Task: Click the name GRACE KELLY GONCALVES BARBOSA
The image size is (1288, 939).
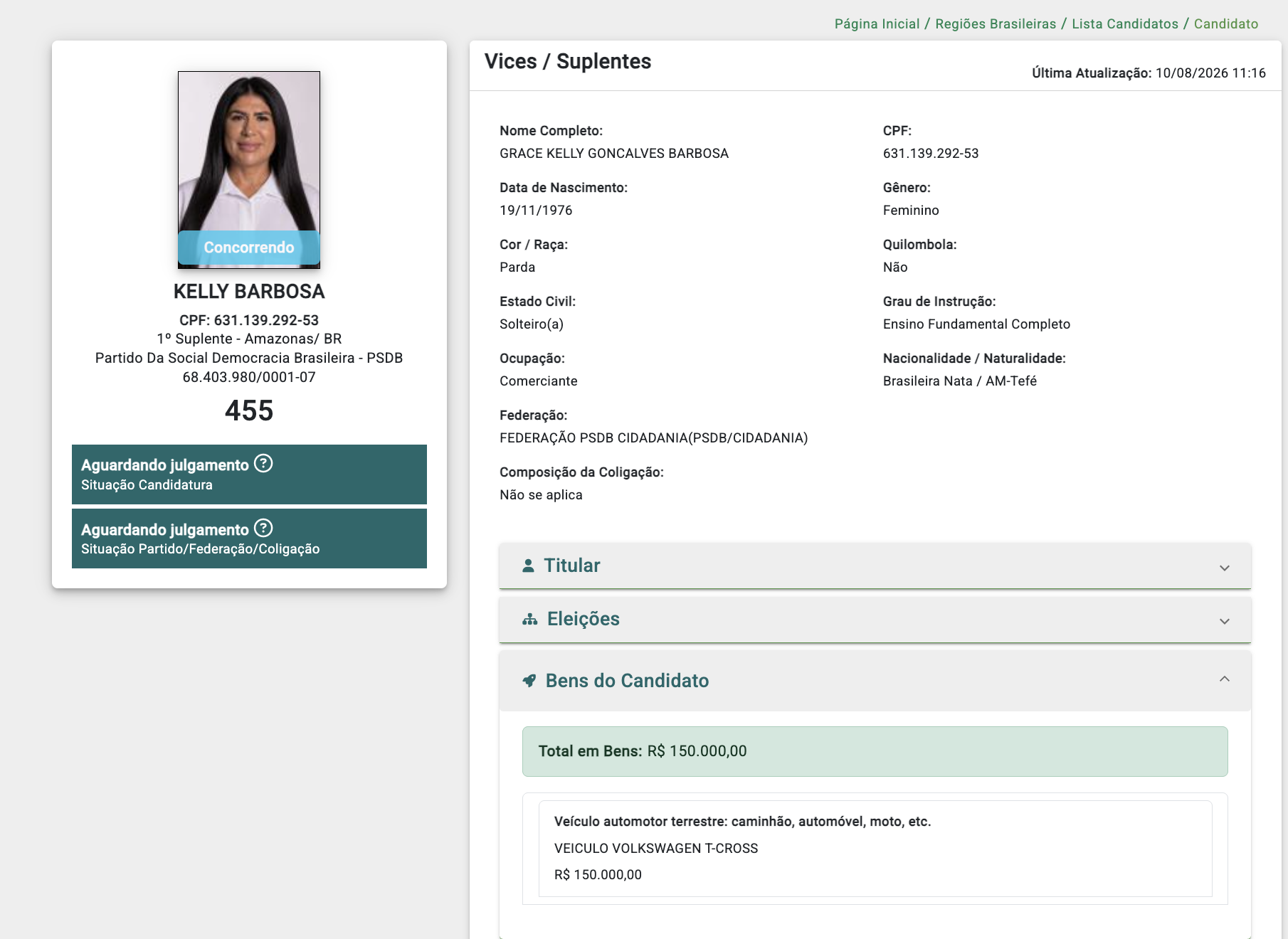Action: click(x=614, y=153)
